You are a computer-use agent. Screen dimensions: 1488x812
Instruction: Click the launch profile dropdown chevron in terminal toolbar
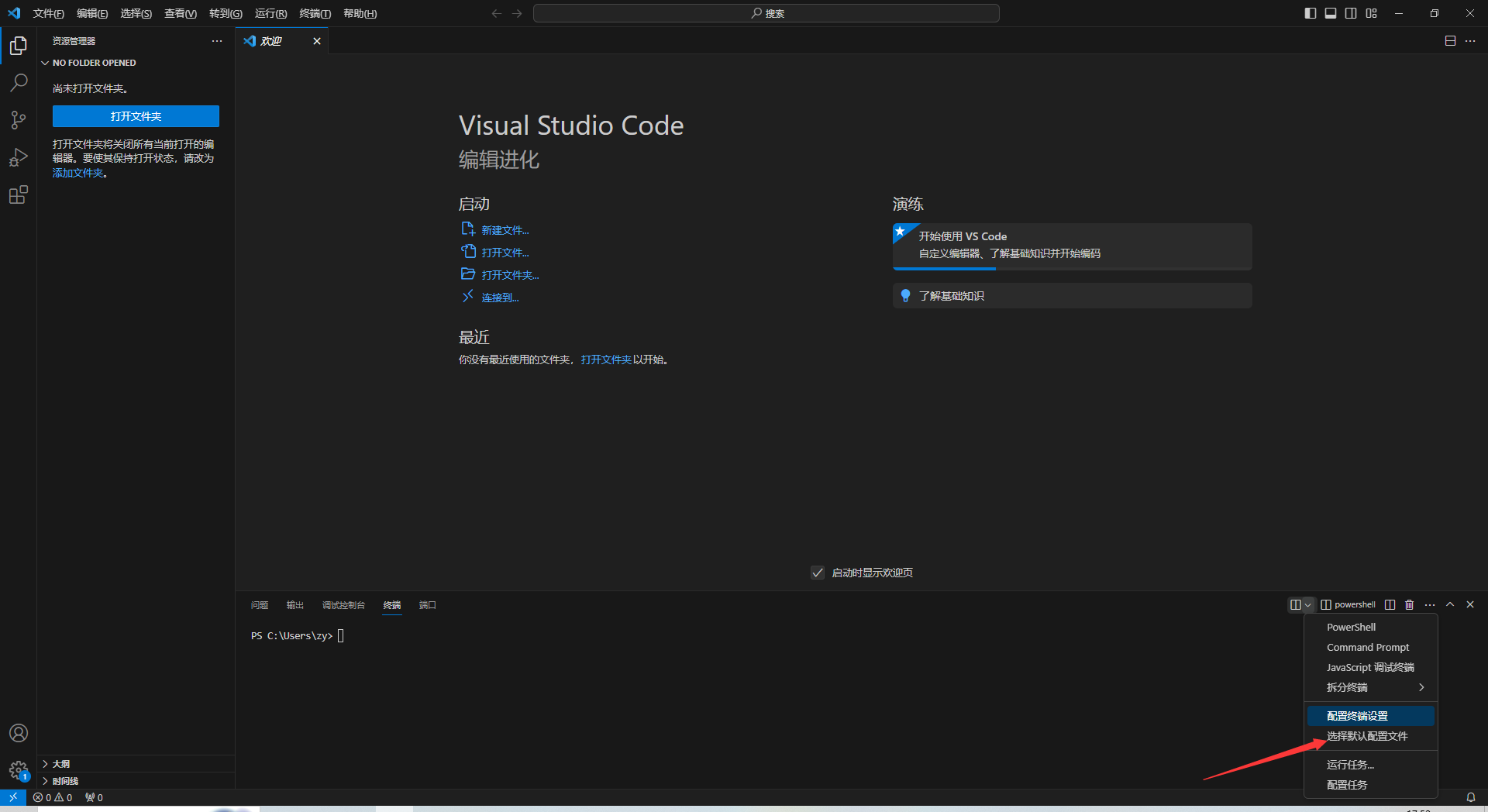click(x=1308, y=604)
